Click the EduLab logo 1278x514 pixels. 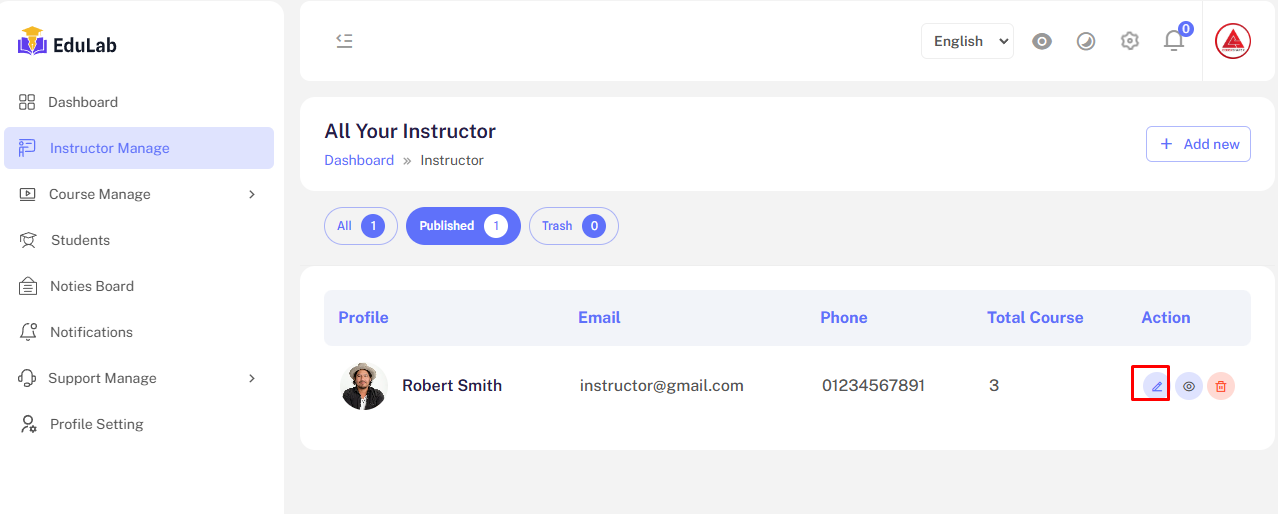coord(68,44)
